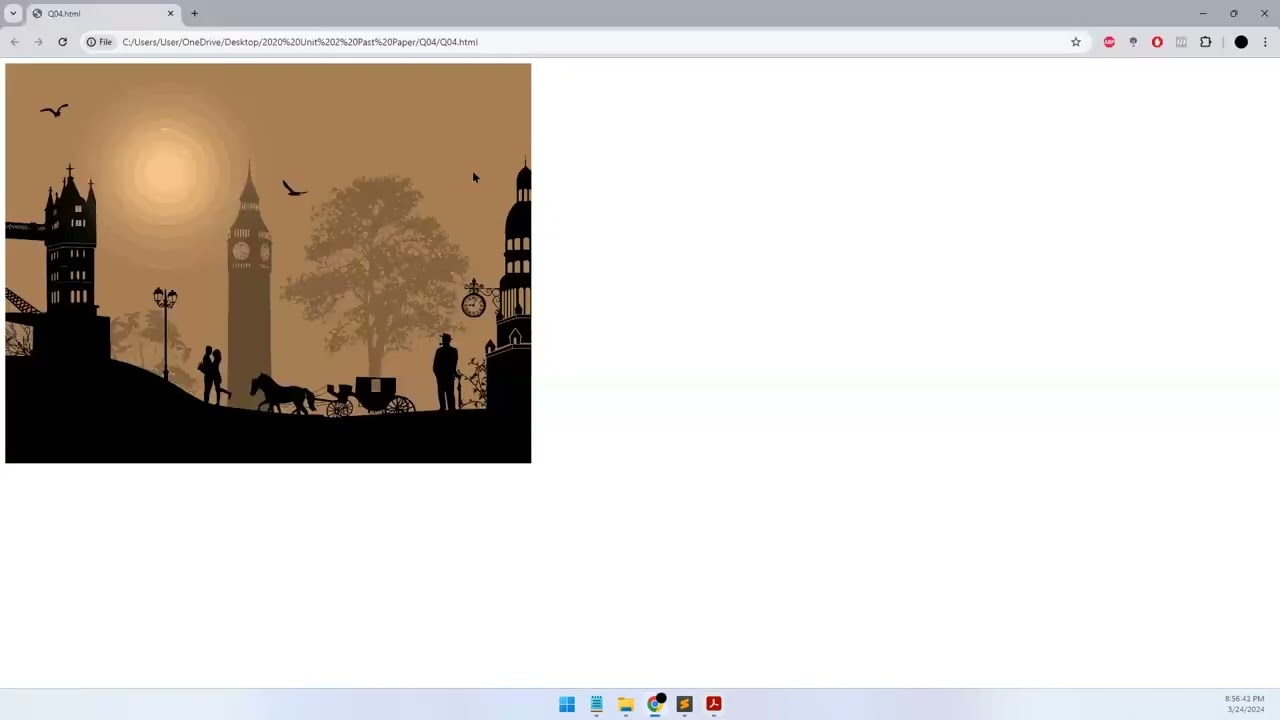
Task: Open the Chrome profile avatar
Action: click(x=1241, y=42)
